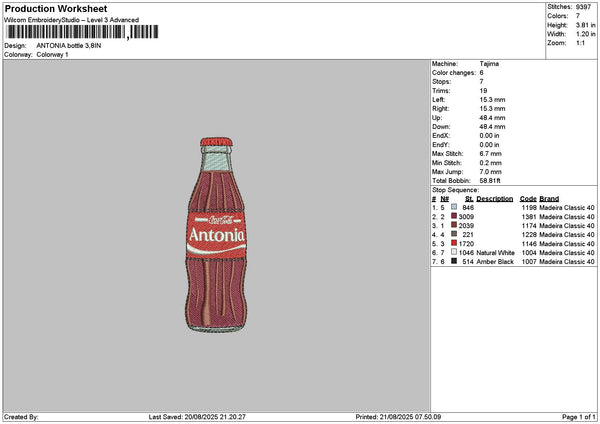The height and width of the screenshot is (424, 600).
Task: Click the Description column header
Action: (x=495, y=199)
